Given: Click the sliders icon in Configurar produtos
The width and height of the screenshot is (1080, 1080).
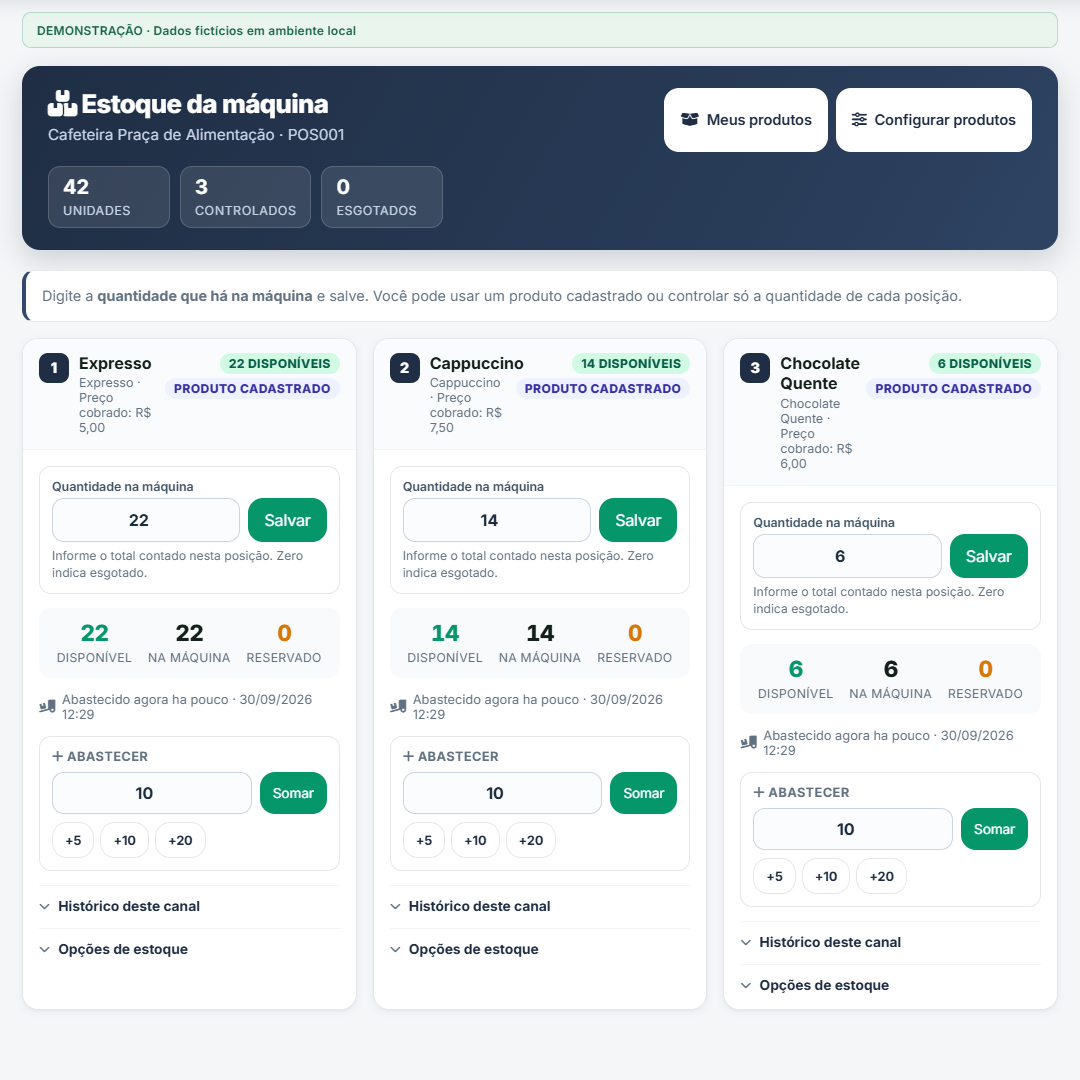Looking at the screenshot, I should [859, 120].
